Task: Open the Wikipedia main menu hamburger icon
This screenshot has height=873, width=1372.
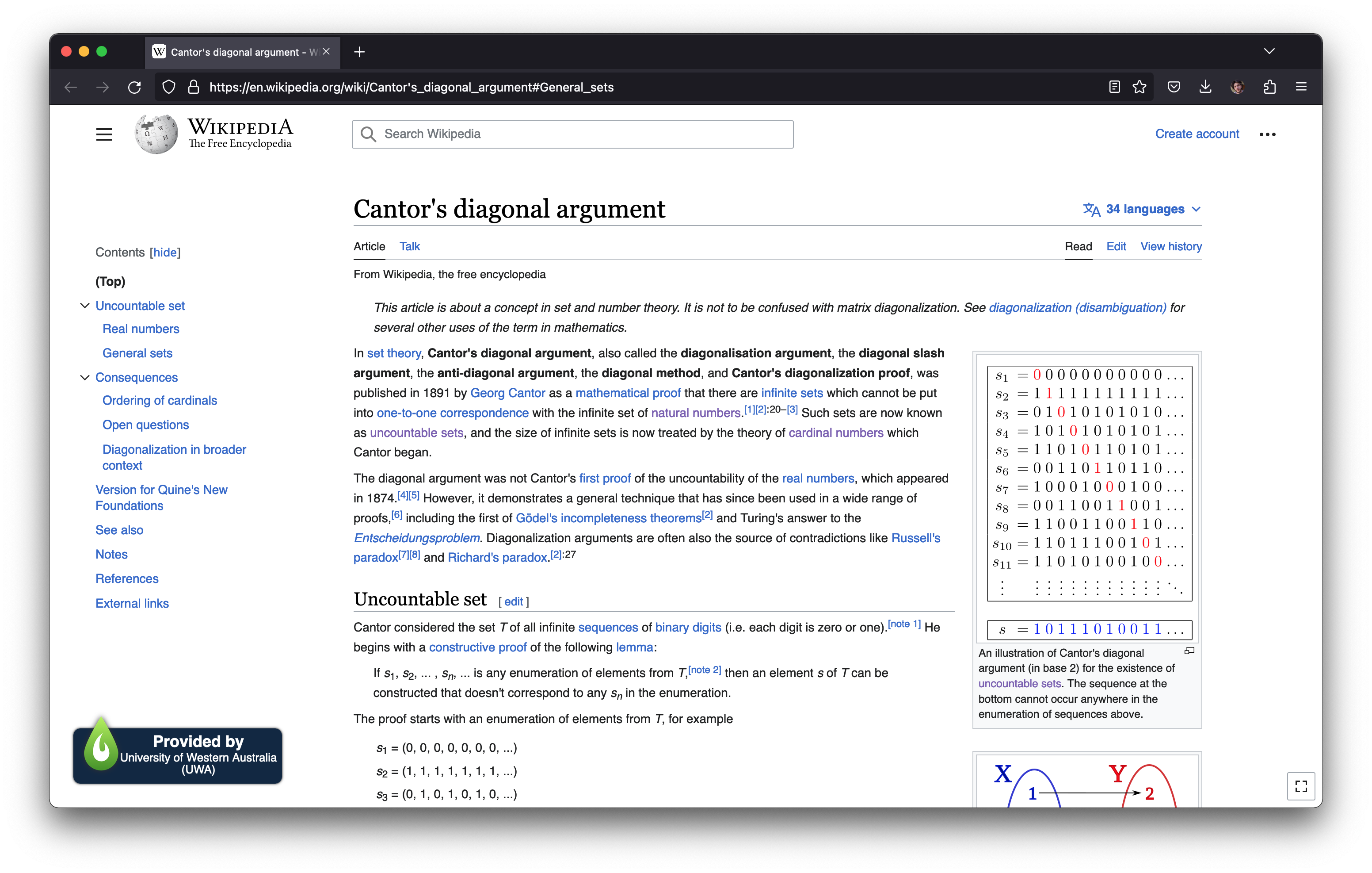Action: 104,134
